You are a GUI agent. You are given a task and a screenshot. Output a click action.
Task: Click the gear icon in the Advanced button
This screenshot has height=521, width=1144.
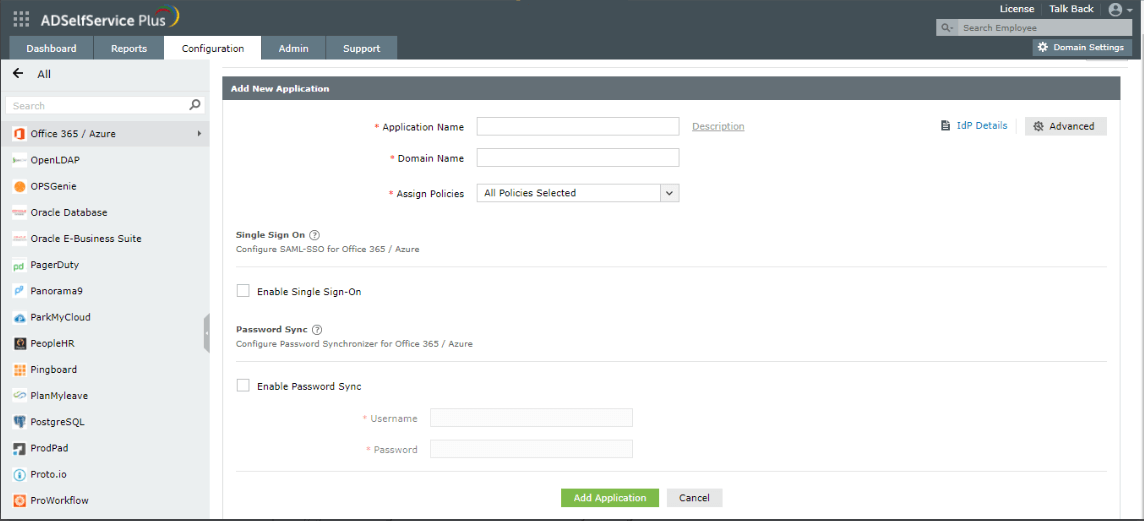[x=1039, y=126]
